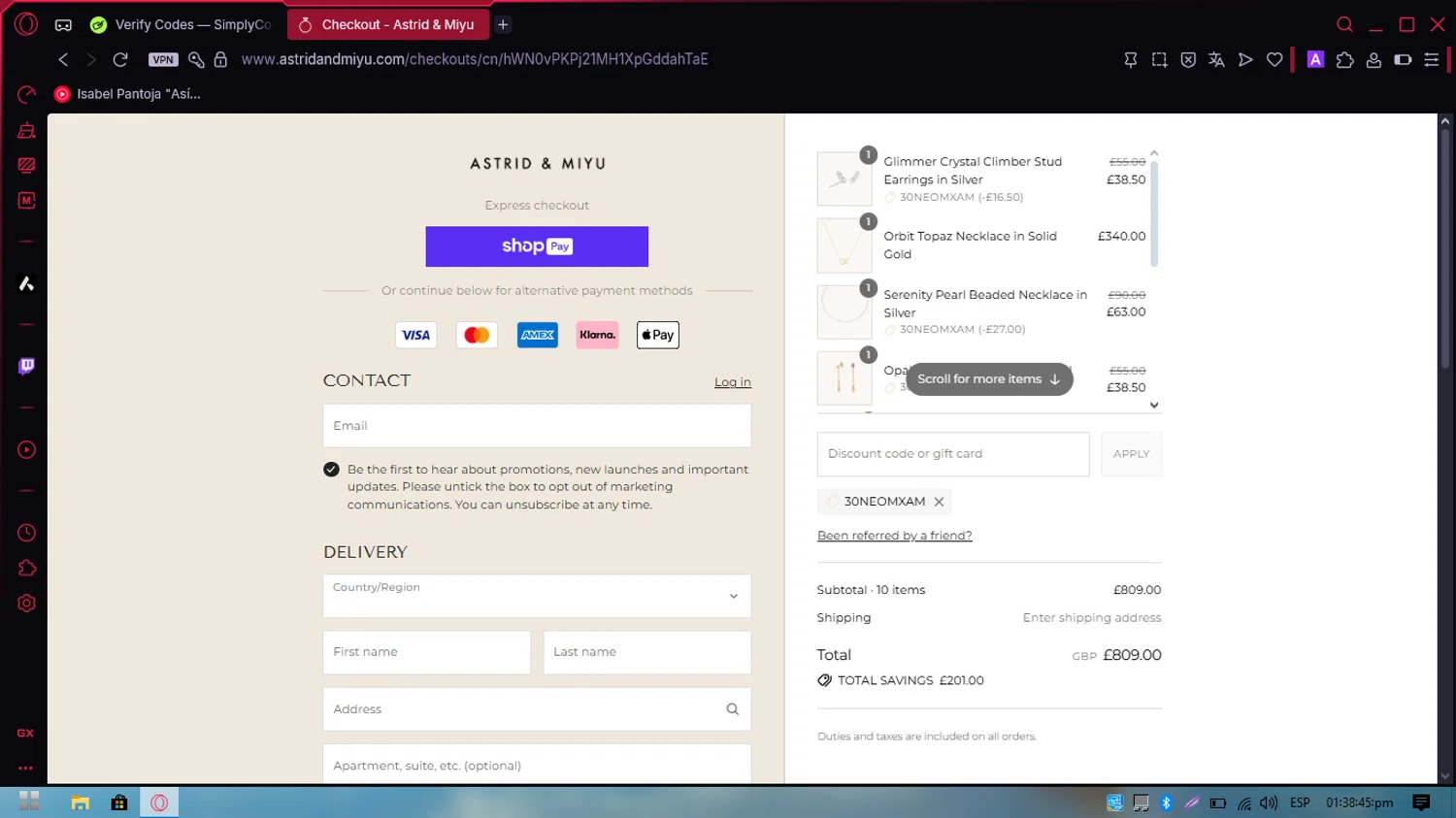The image size is (1456, 818).
Task: Click the Address search field
Action: click(537, 709)
